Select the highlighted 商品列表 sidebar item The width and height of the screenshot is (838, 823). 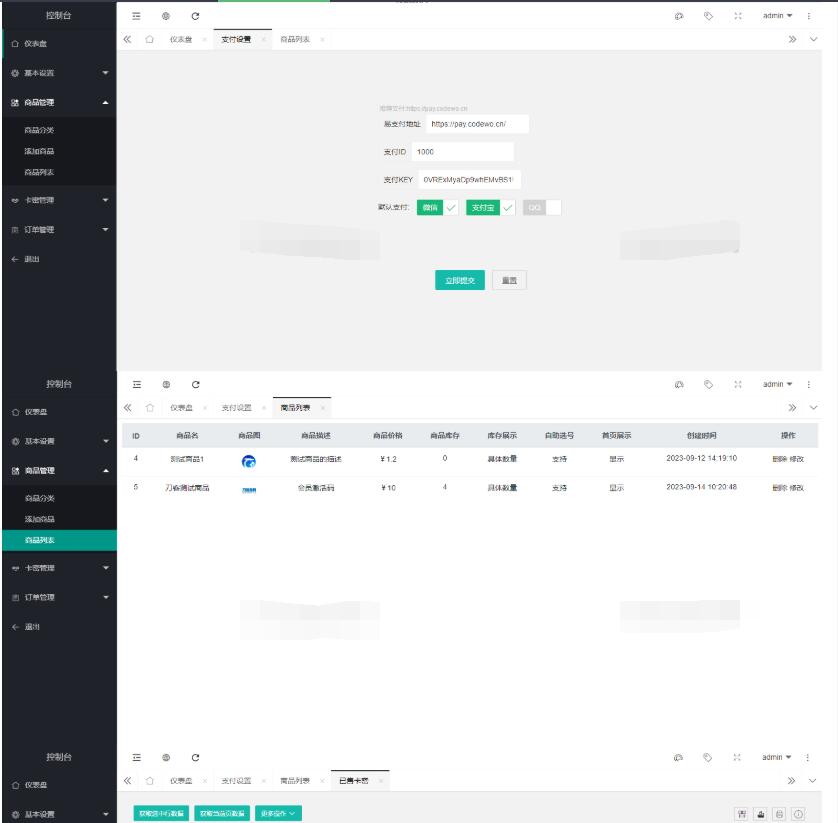click(58, 540)
